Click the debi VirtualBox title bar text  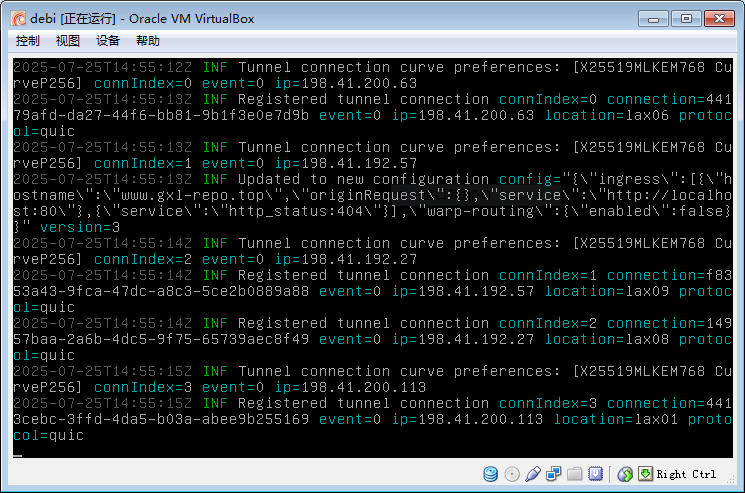click(138, 18)
